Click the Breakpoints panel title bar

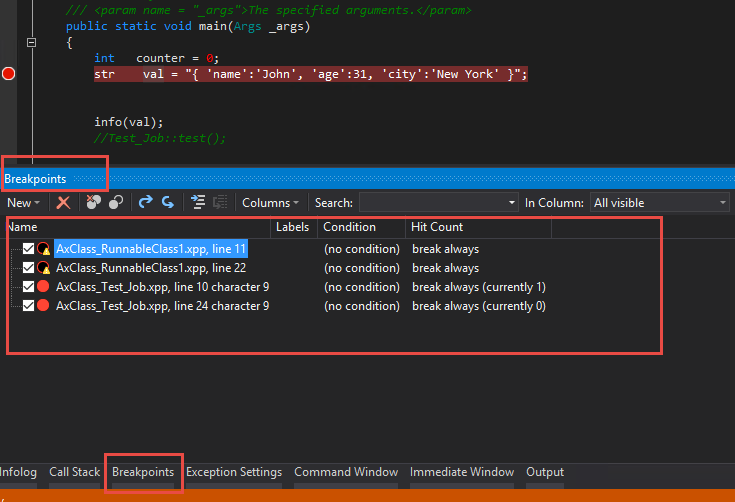(368, 179)
